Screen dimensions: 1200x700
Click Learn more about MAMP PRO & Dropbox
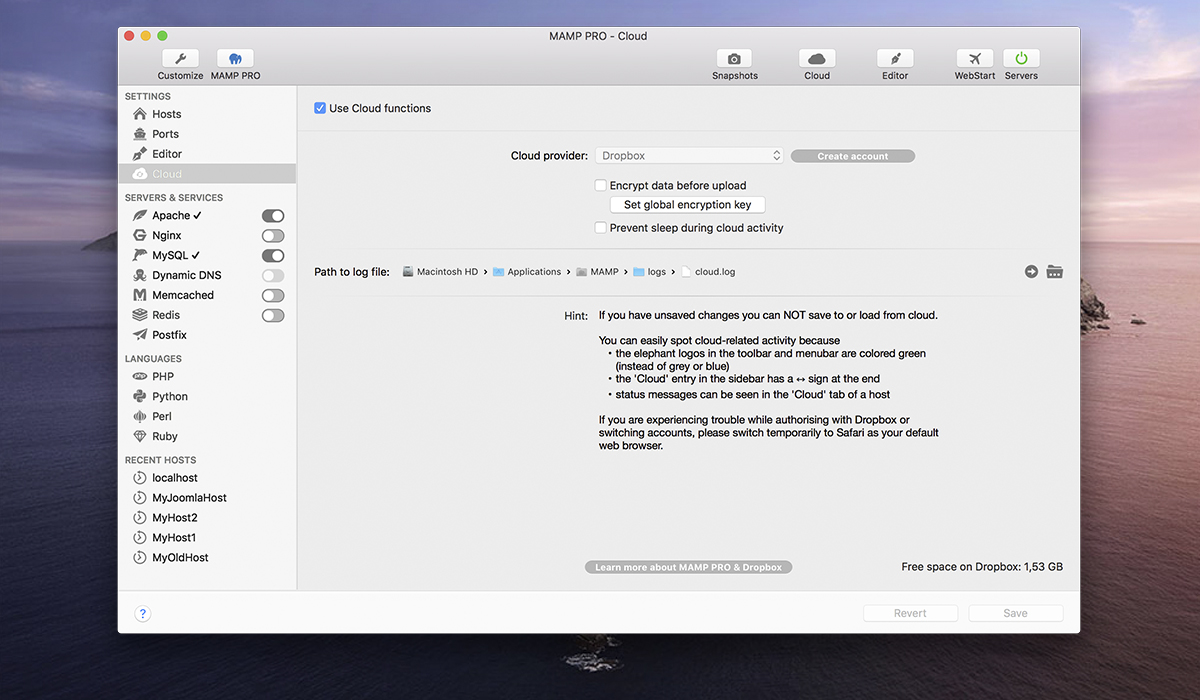[x=688, y=567]
